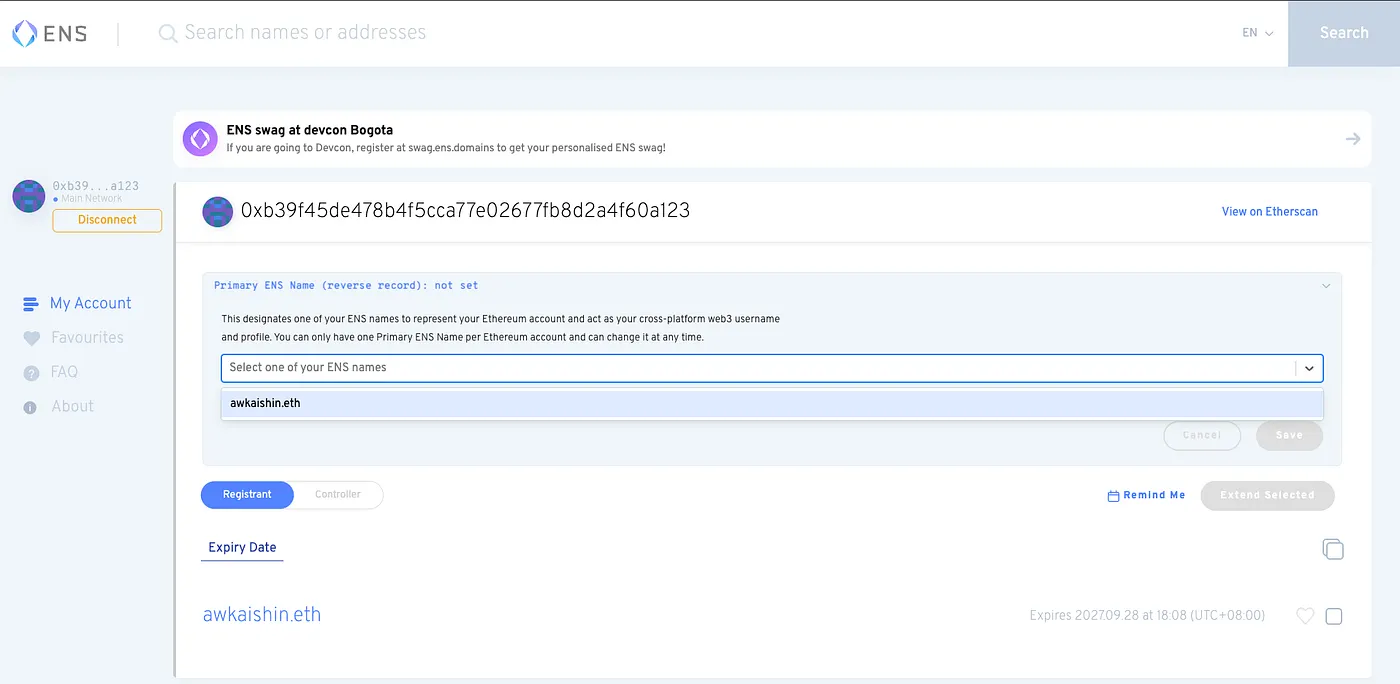Open the EN language dropdown

coord(1257,33)
